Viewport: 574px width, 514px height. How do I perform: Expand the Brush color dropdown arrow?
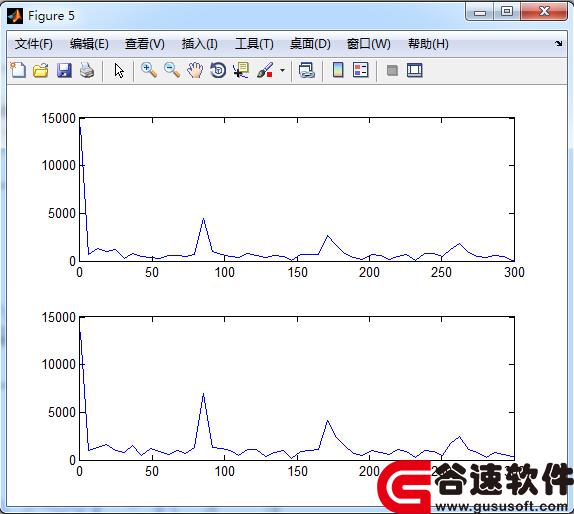point(282,70)
